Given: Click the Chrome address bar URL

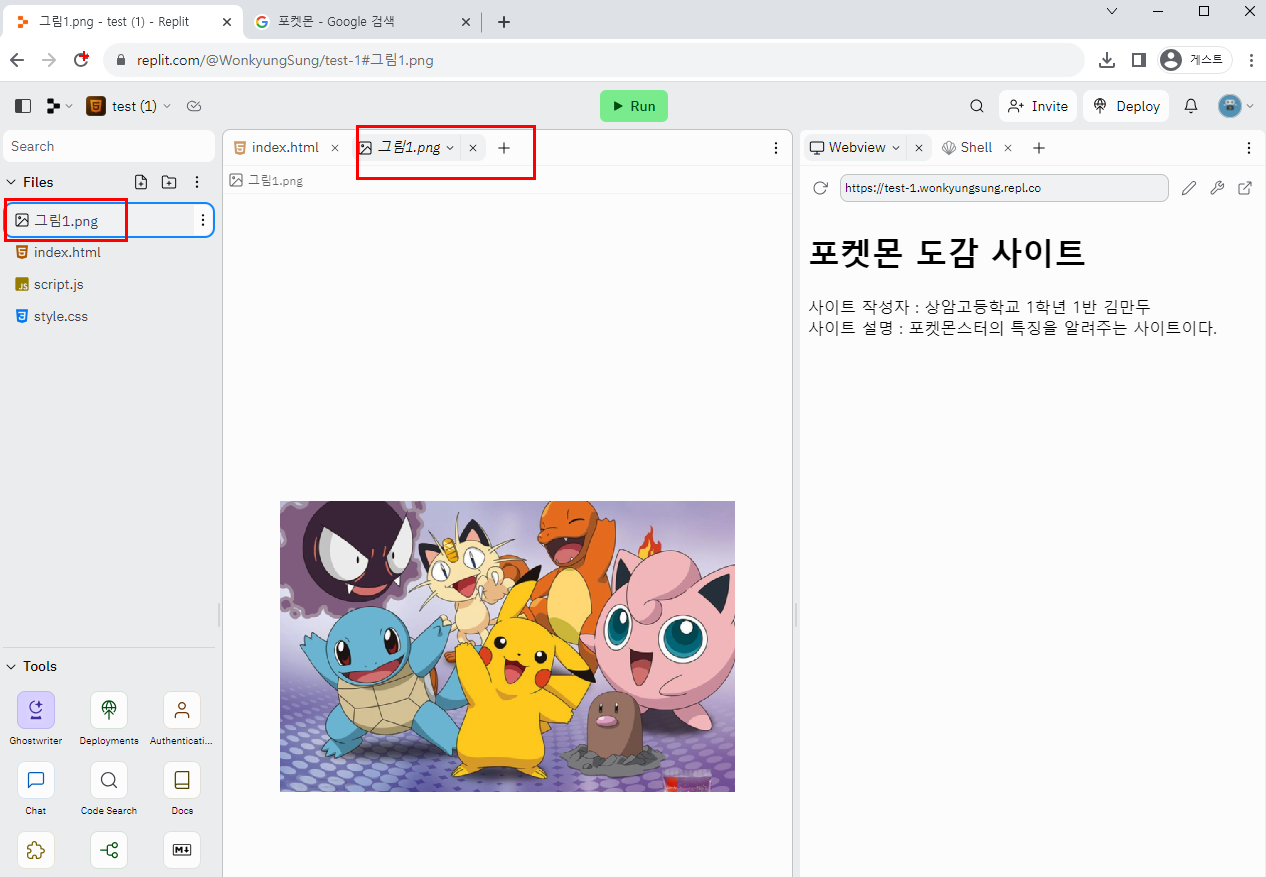Looking at the screenshot, I should click(285, 60).
